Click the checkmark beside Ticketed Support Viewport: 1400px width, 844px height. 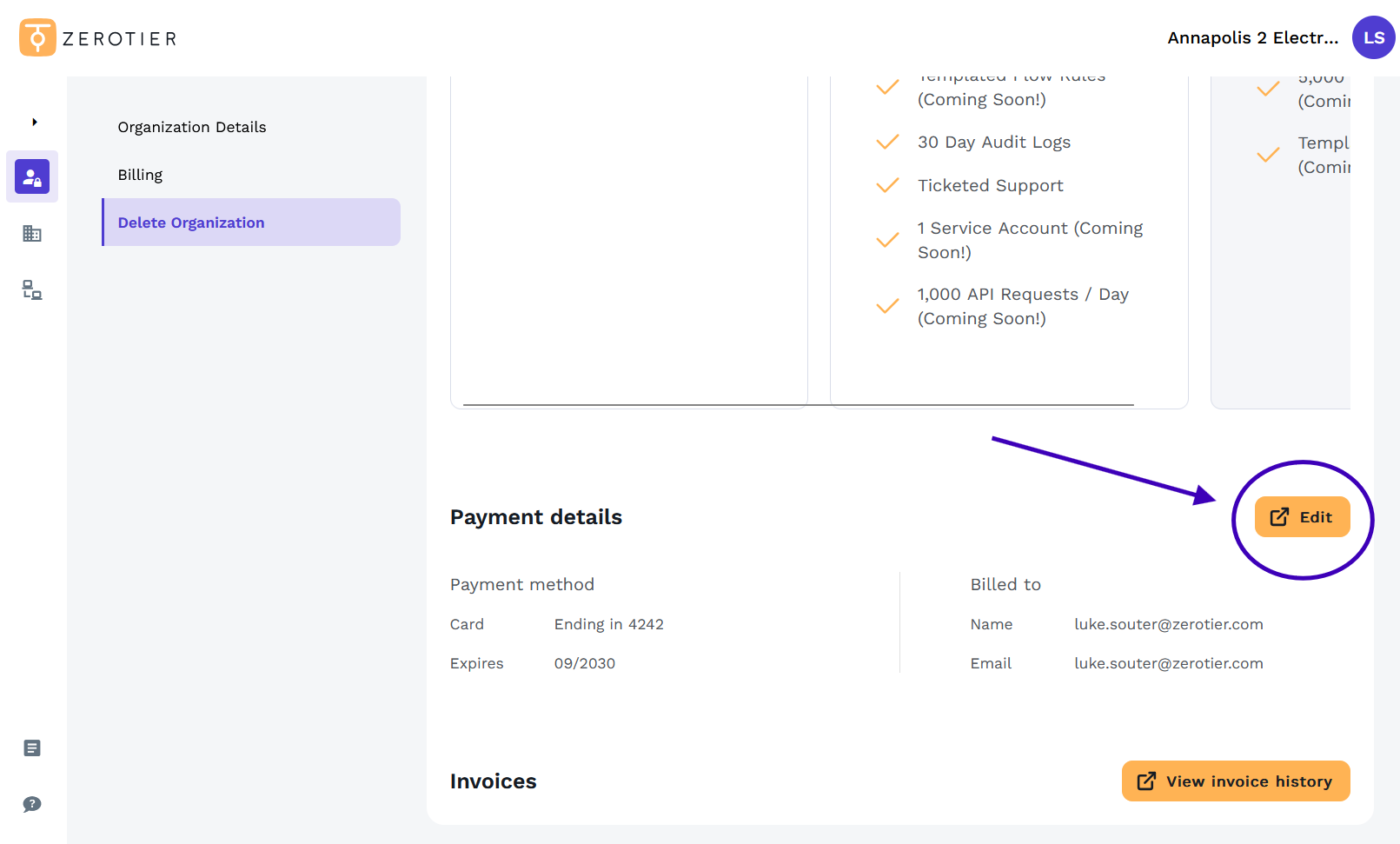click(887, 185)
